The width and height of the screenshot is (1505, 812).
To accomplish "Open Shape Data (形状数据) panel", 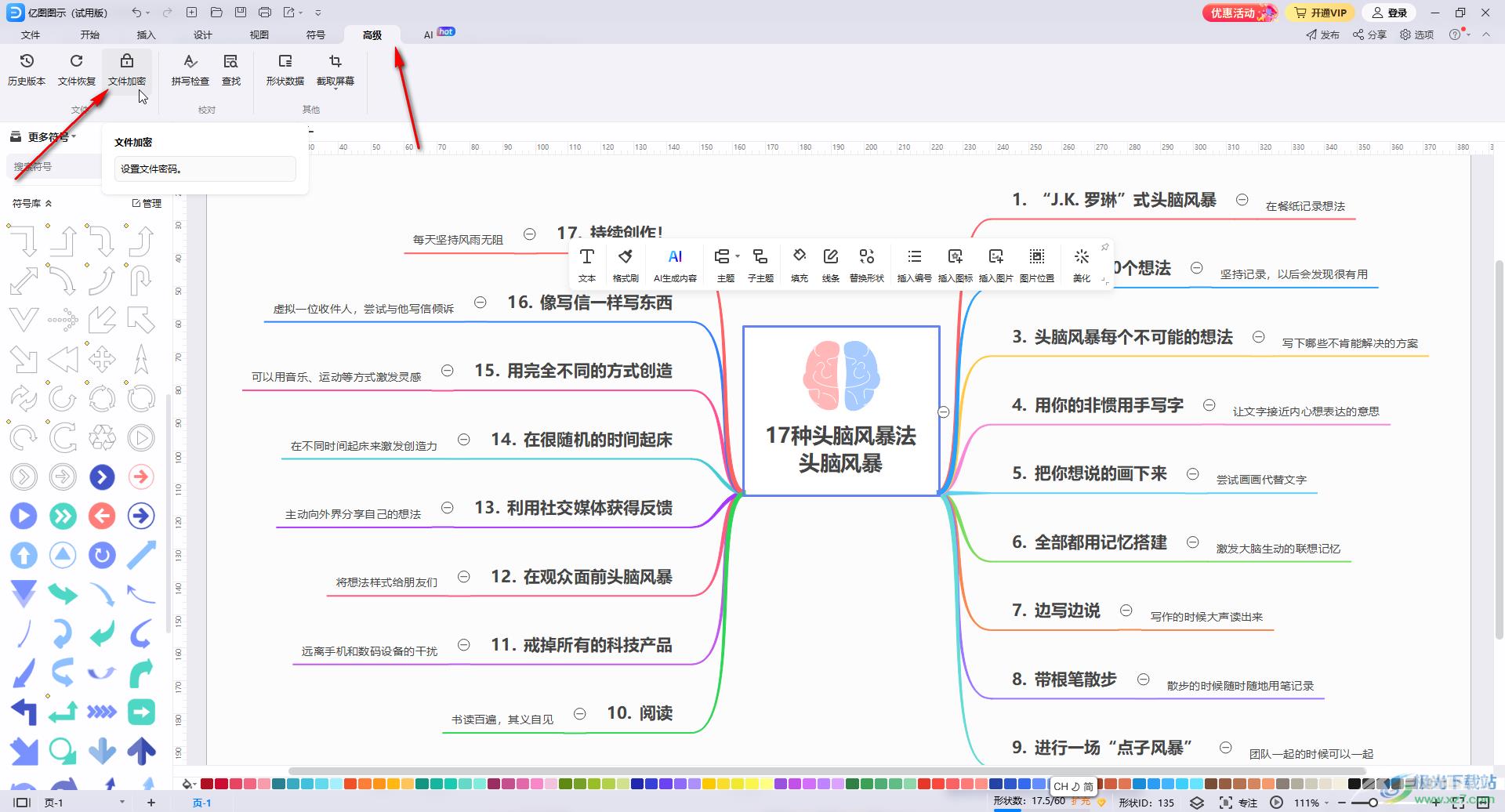I will point(285,69).
